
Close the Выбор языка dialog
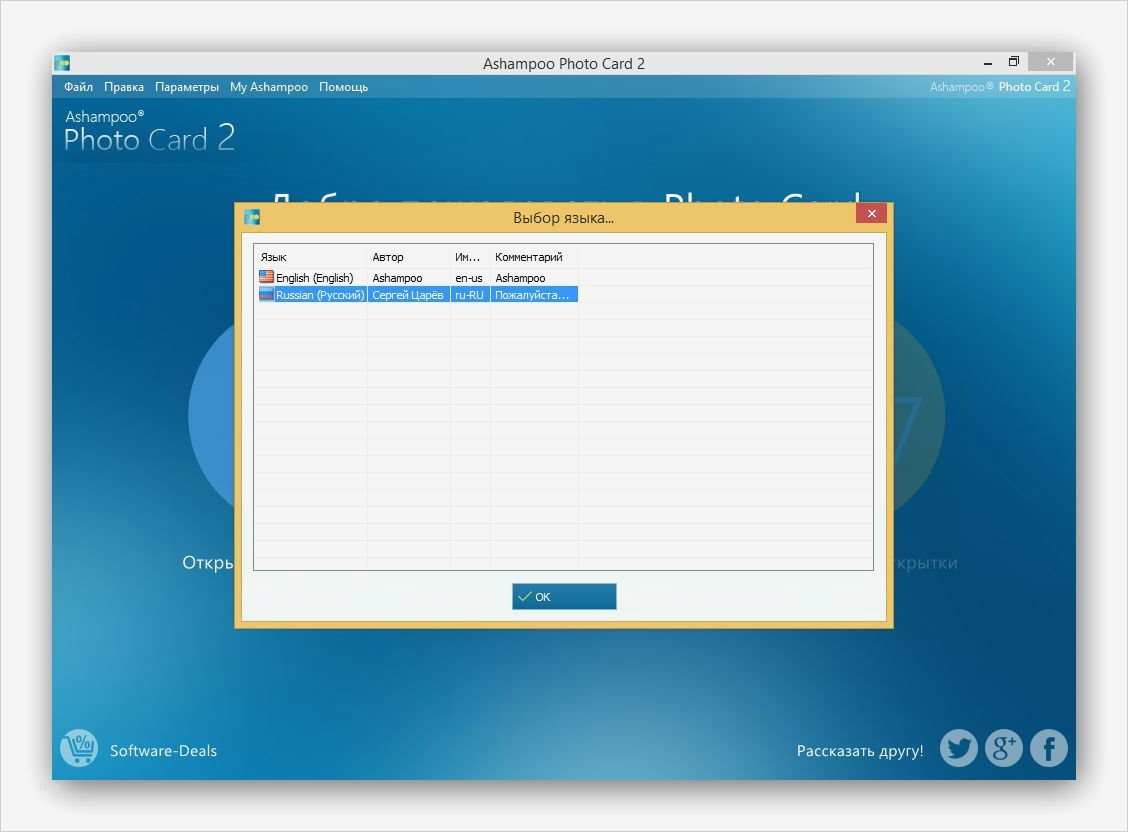click(x=871, y=214)
